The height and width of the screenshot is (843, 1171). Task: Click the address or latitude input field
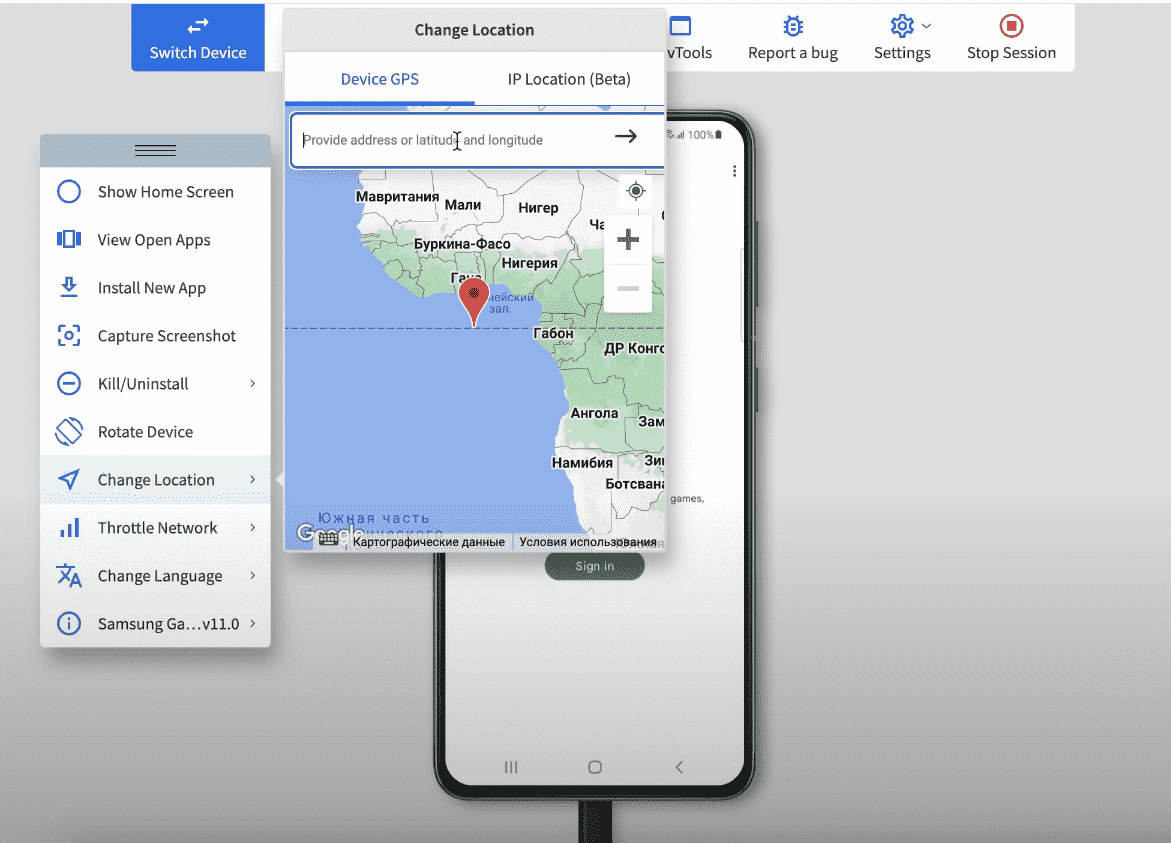[x=450, y=140]
